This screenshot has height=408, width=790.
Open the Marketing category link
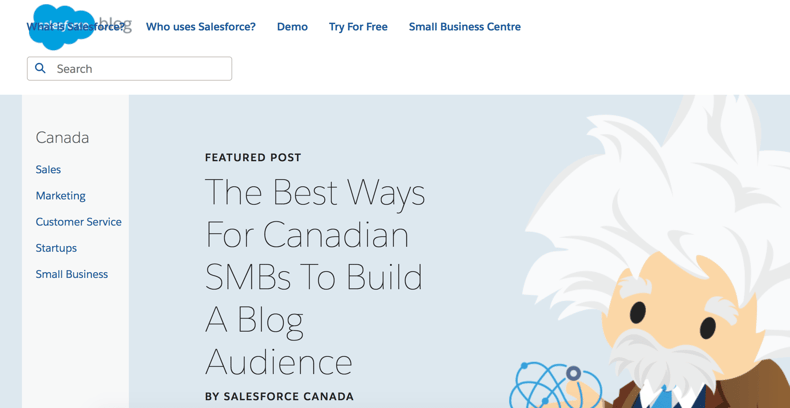pos(60,196)
